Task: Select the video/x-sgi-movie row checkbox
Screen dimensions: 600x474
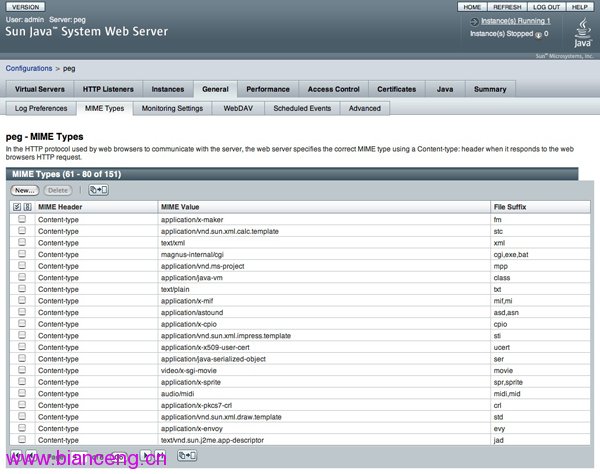Action: click(22, 370)
